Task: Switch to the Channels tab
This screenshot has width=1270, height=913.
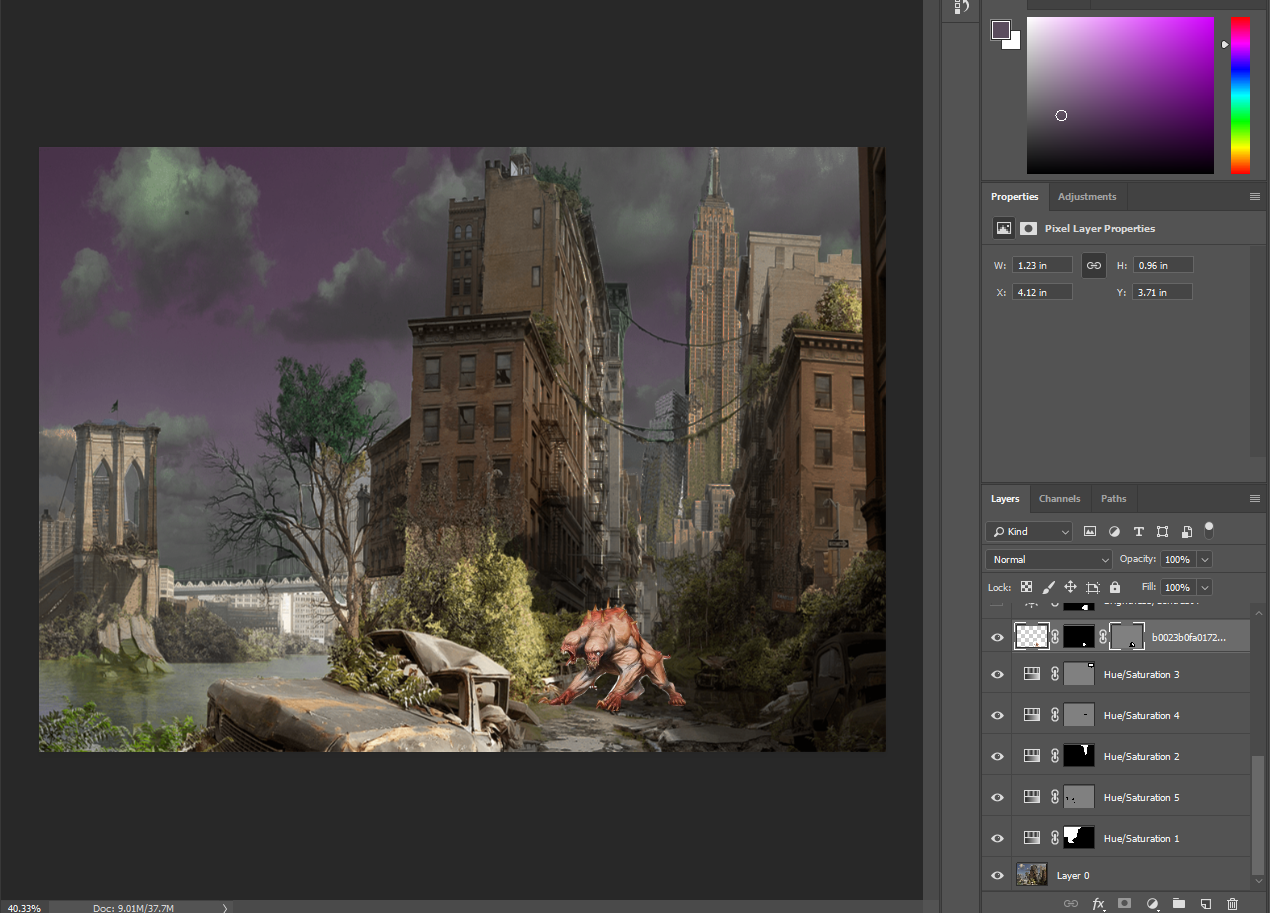Action: (x=1059, y=498)
